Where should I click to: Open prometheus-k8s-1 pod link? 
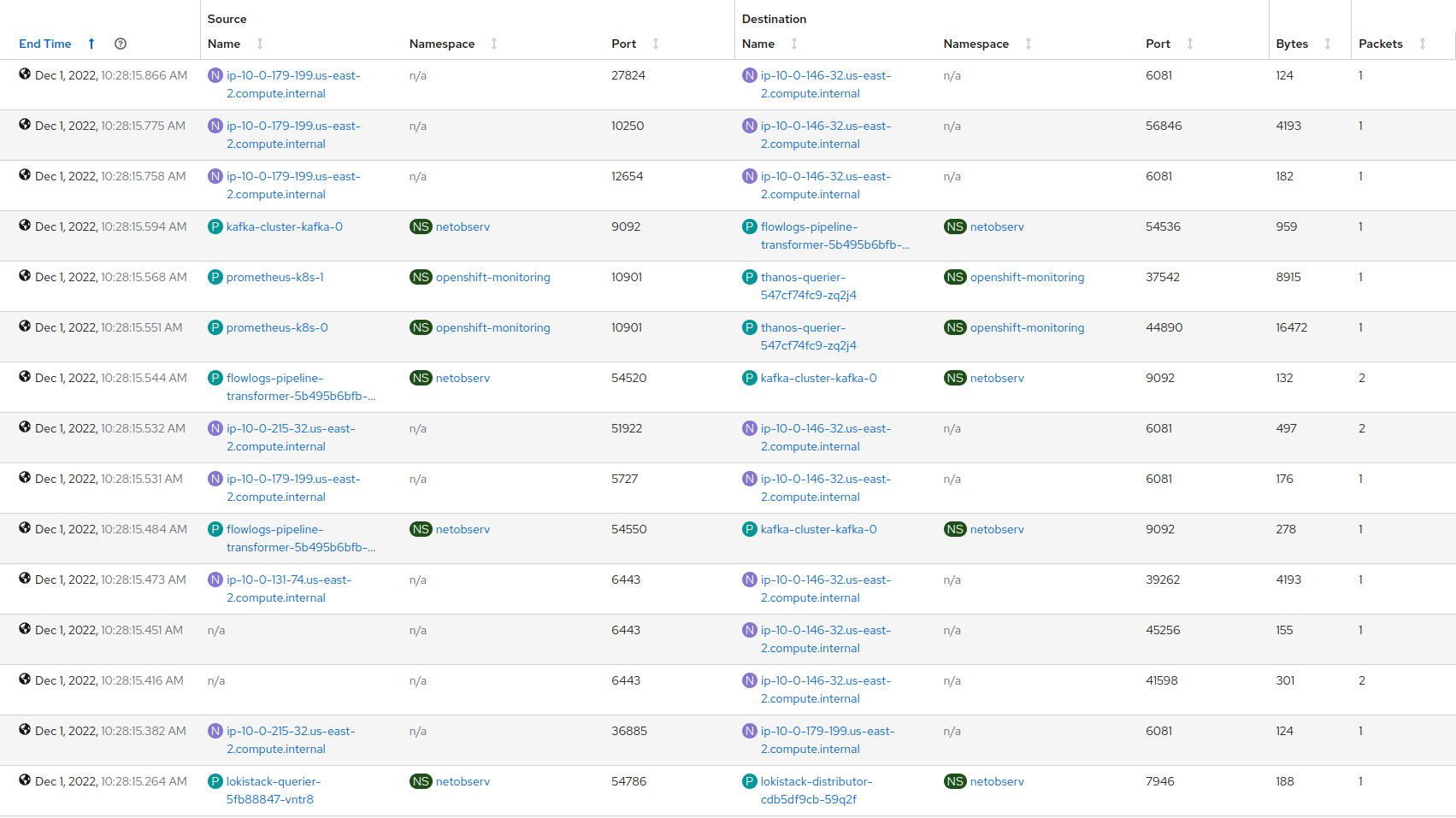[274, 277]
